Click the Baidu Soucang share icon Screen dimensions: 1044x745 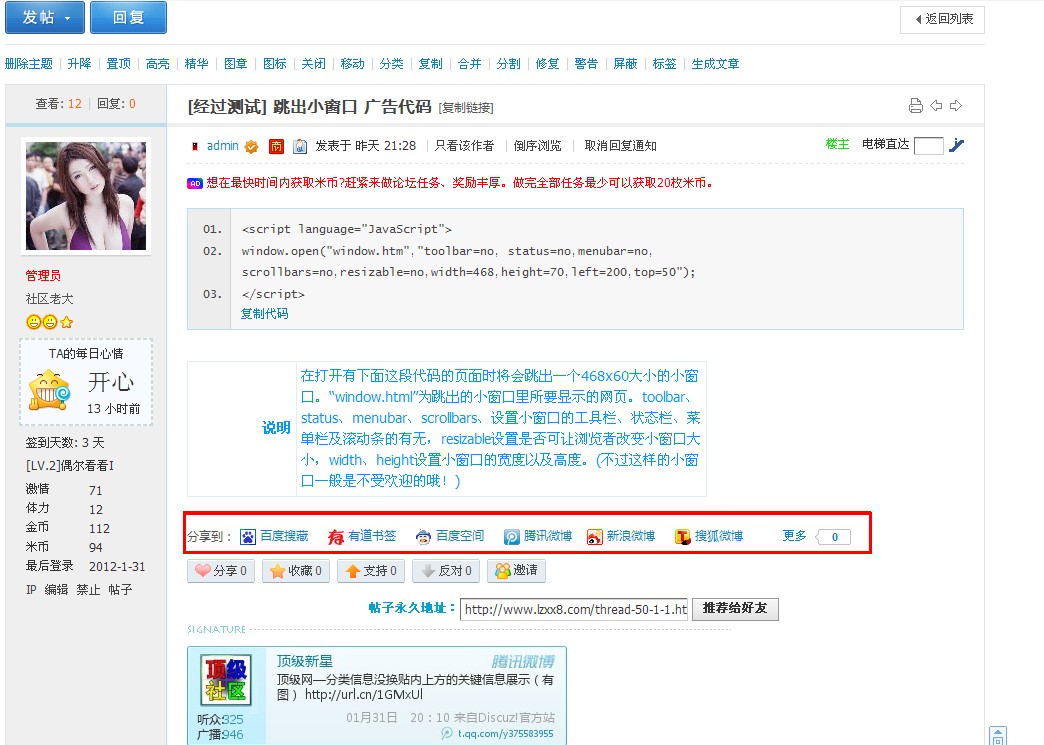pos(248,537)
